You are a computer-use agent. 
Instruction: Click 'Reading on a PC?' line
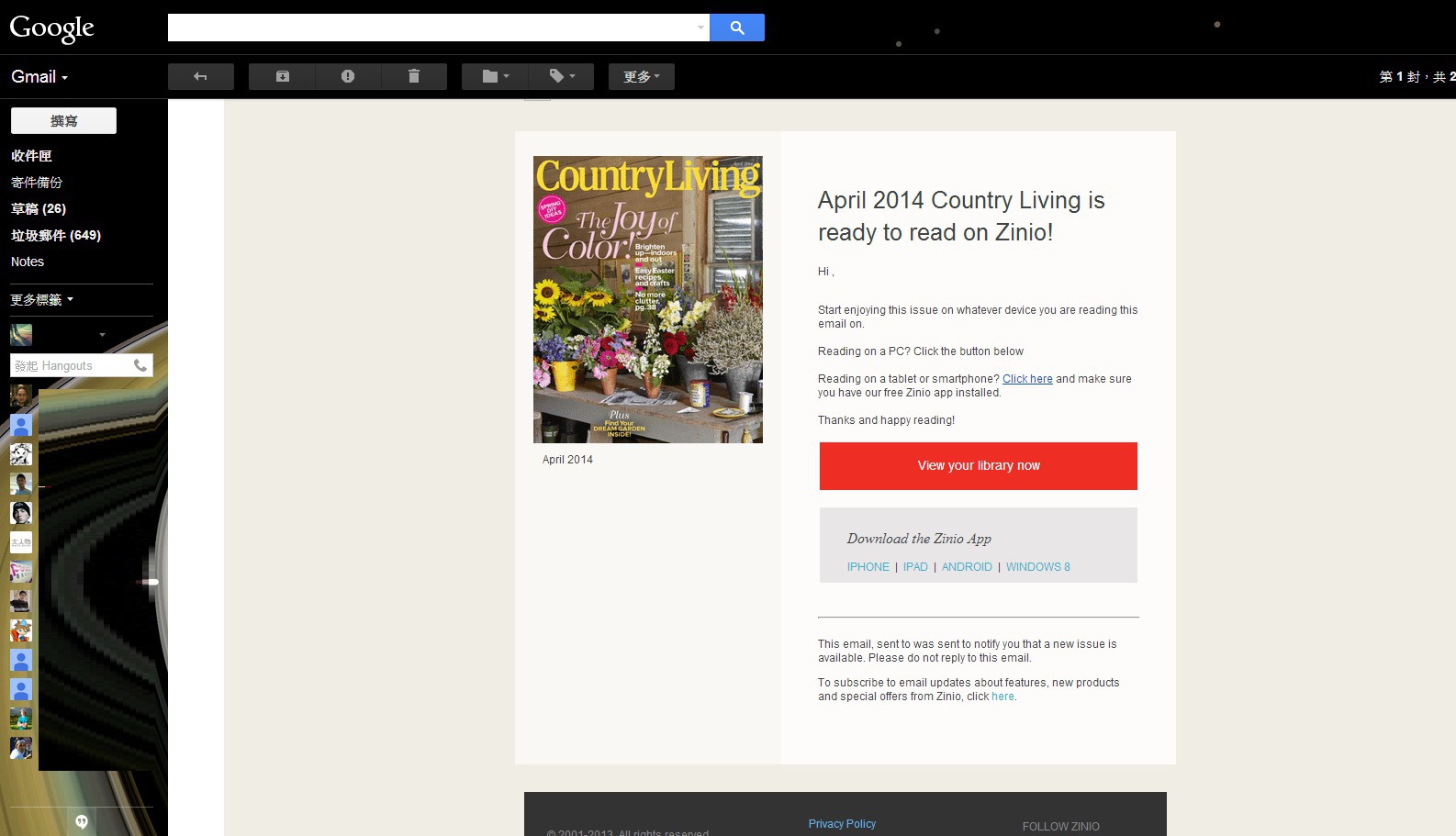pos(921,351)
